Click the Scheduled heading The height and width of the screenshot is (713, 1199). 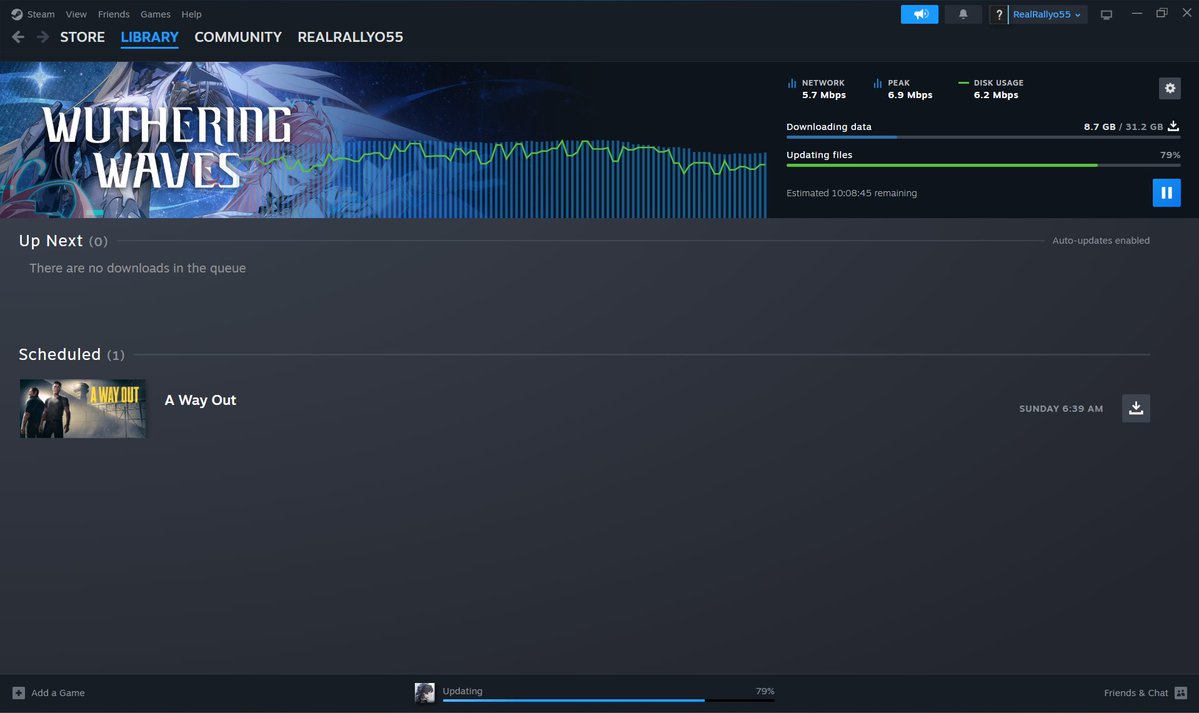(x=60, y=354)
